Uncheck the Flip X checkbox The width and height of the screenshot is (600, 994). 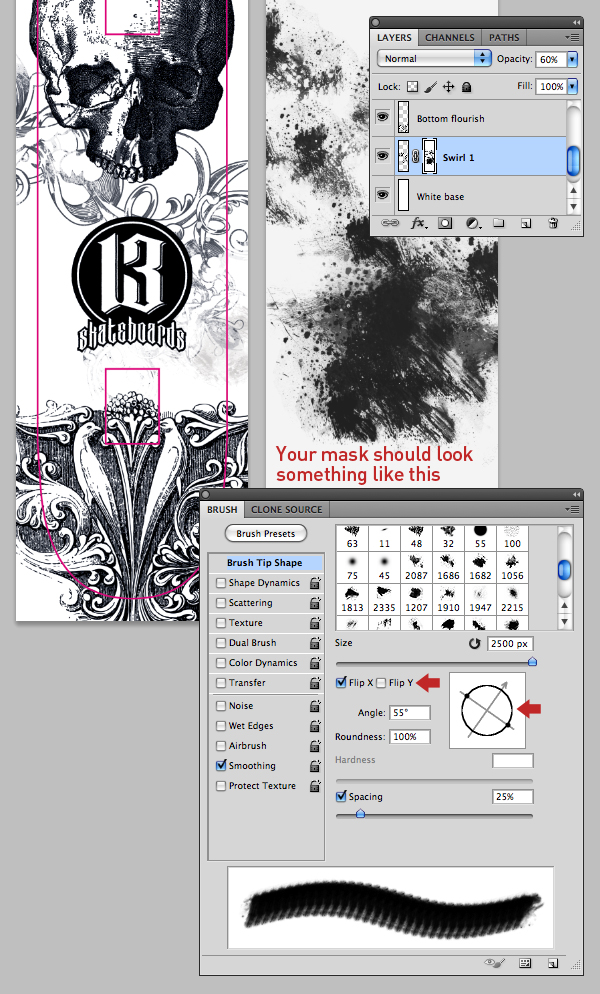341,683
